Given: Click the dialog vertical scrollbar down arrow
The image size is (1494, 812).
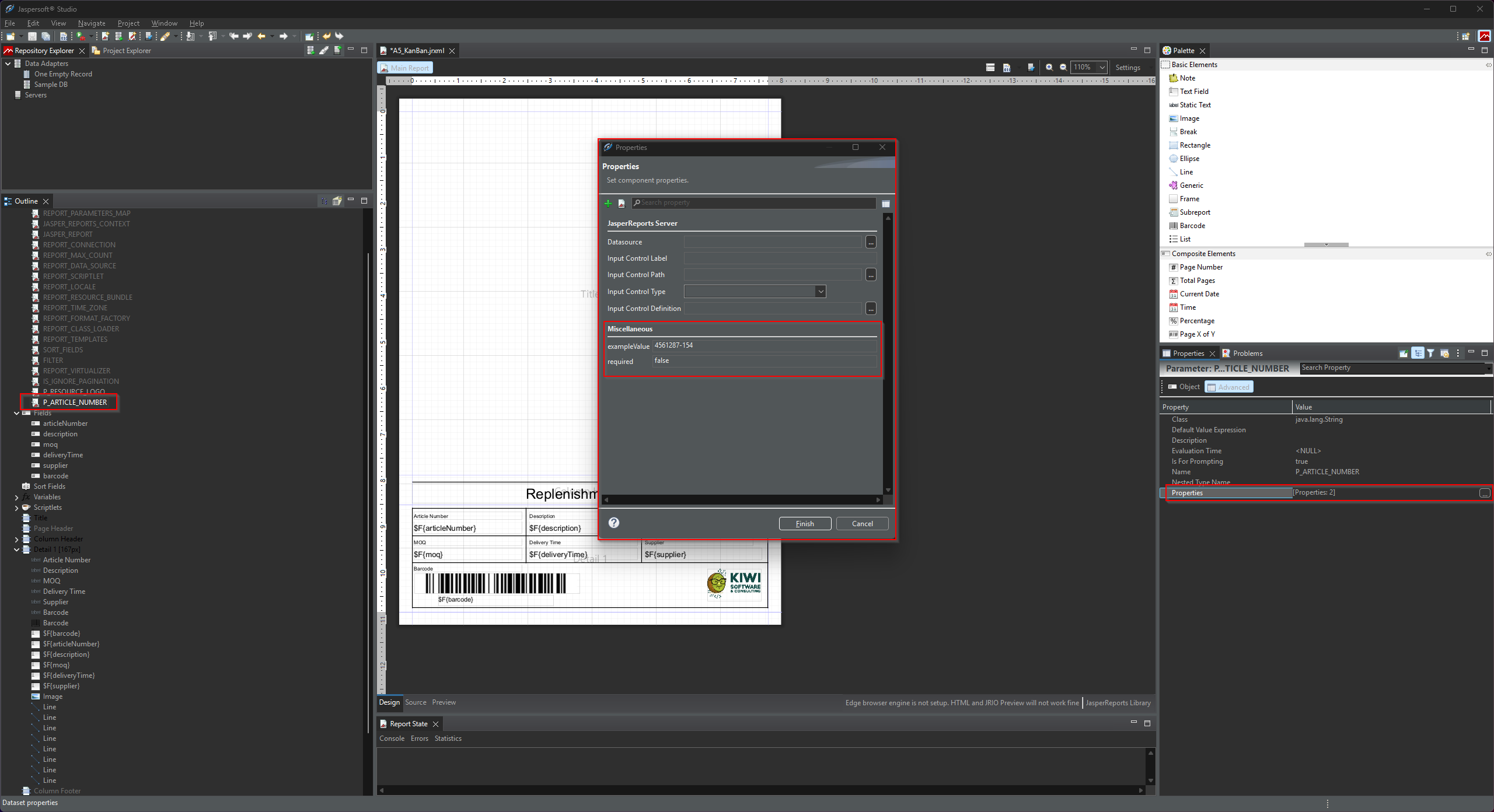Looking at the screenshot, I should pos(888,490).
